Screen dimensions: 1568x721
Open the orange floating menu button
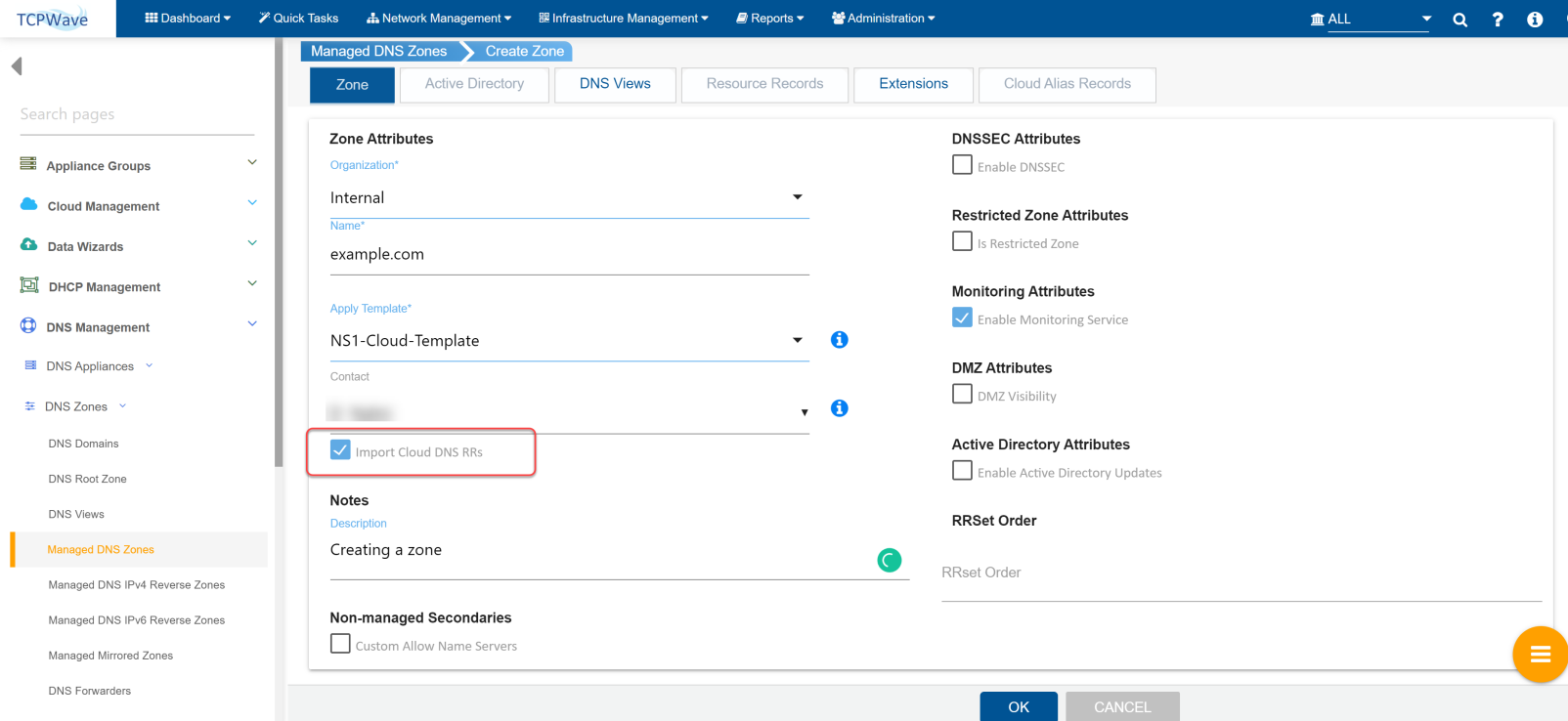pyautogui.click(x=1540, y=655)
